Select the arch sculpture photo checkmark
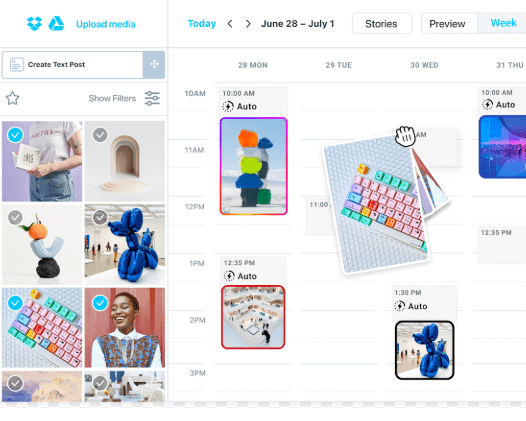 100,135
